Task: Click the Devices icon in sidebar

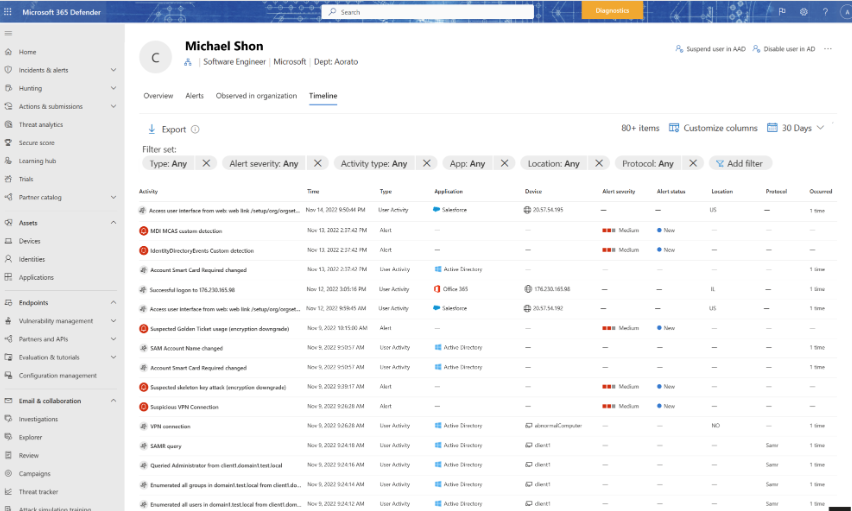Action: pos(8,241)
